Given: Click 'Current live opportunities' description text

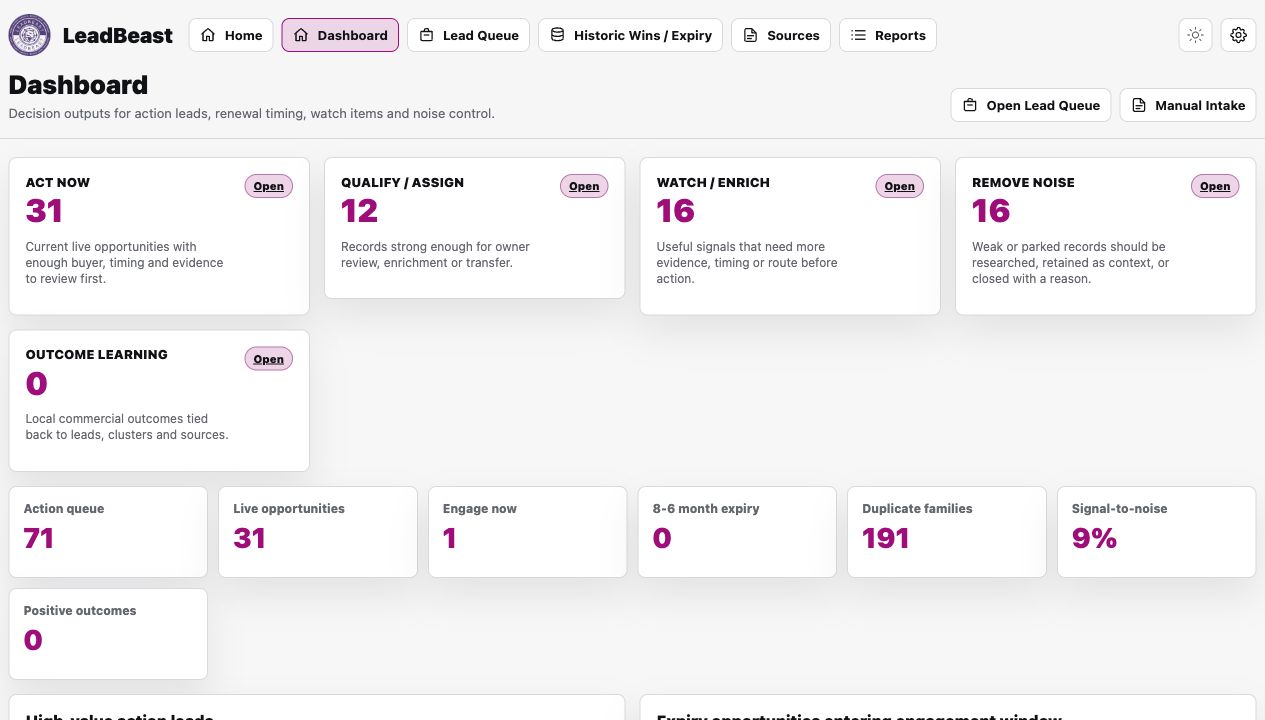Looking at the screenshot, I should point(125,263).
